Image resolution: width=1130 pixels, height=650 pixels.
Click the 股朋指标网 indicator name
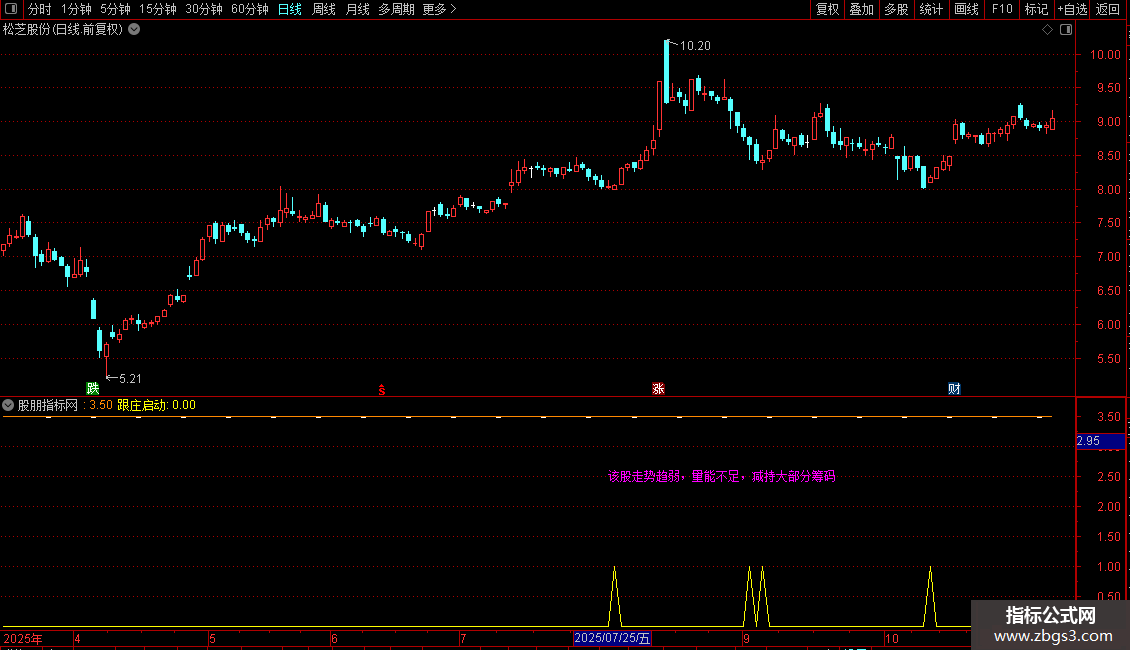click(x=48, y=405)
